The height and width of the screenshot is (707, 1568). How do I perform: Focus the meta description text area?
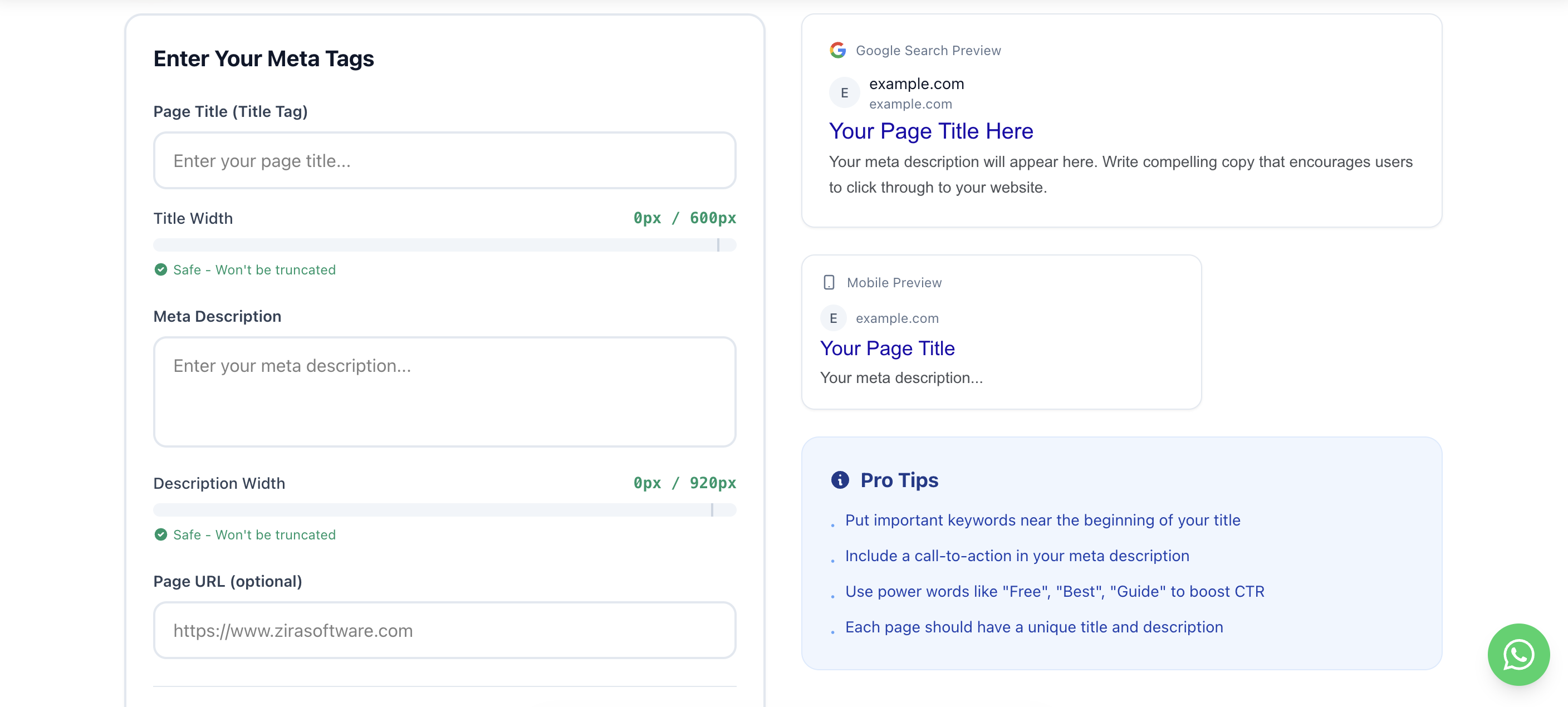444,392
